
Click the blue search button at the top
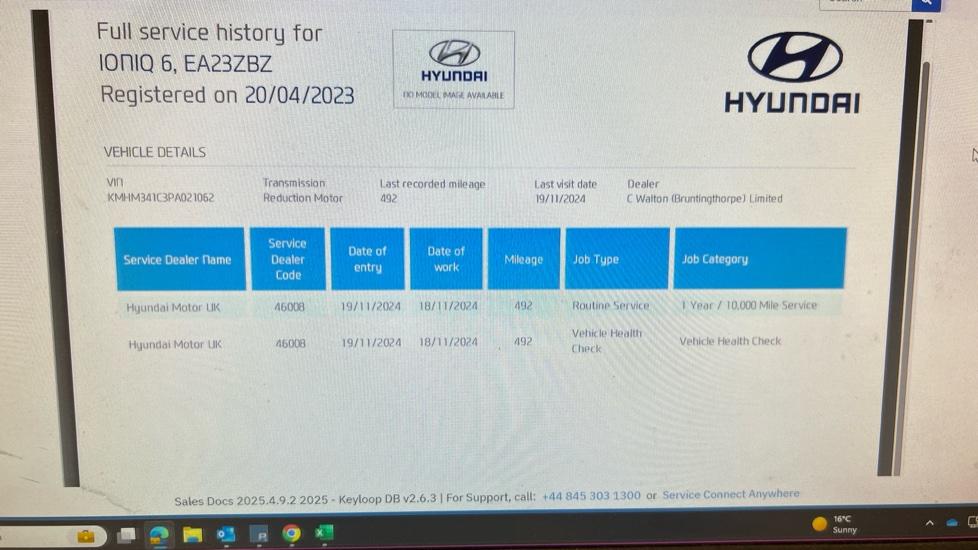[926, 4]
